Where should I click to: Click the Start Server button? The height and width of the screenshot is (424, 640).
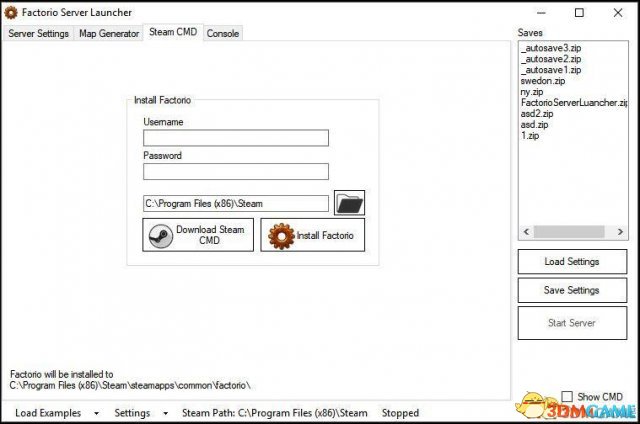572,323
